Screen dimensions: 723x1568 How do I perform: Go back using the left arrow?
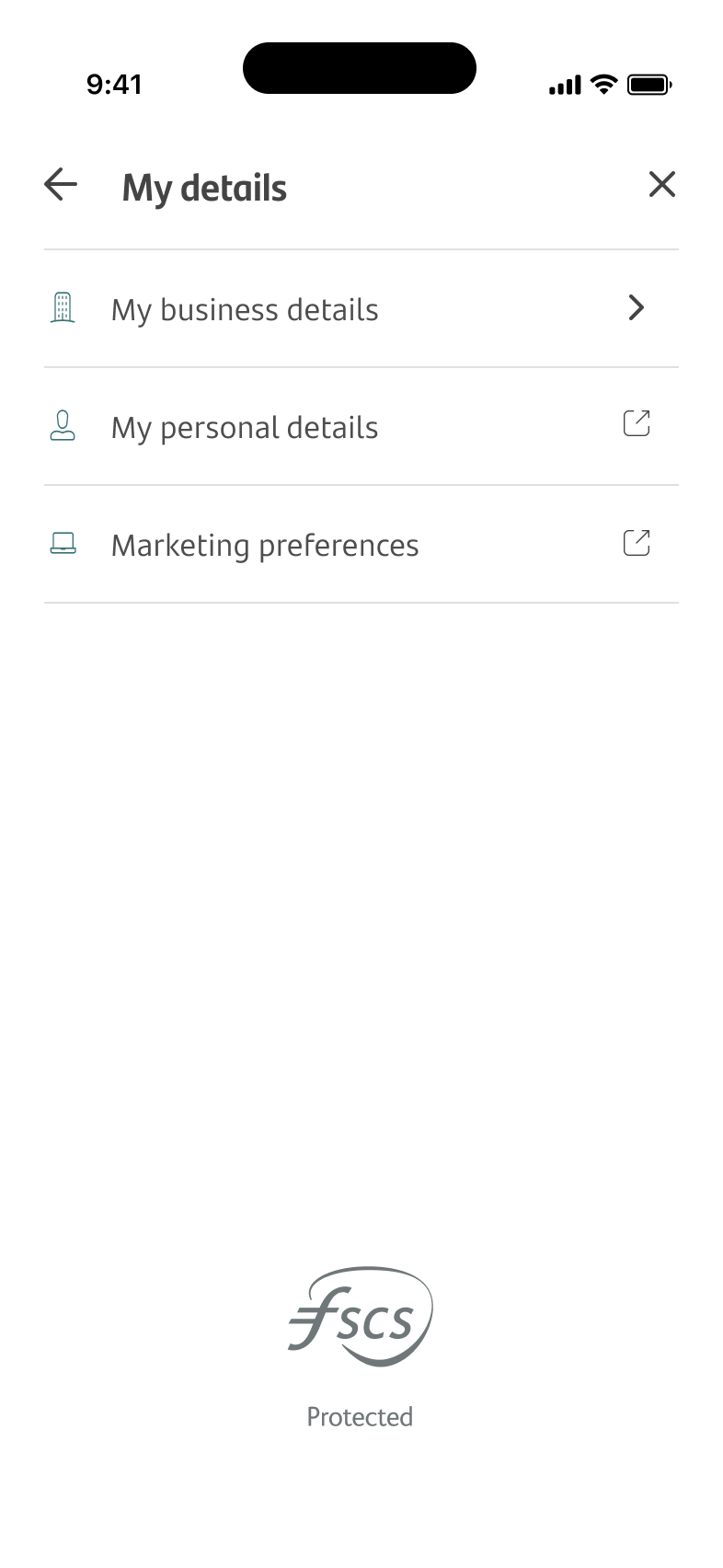tap(61, 185)
